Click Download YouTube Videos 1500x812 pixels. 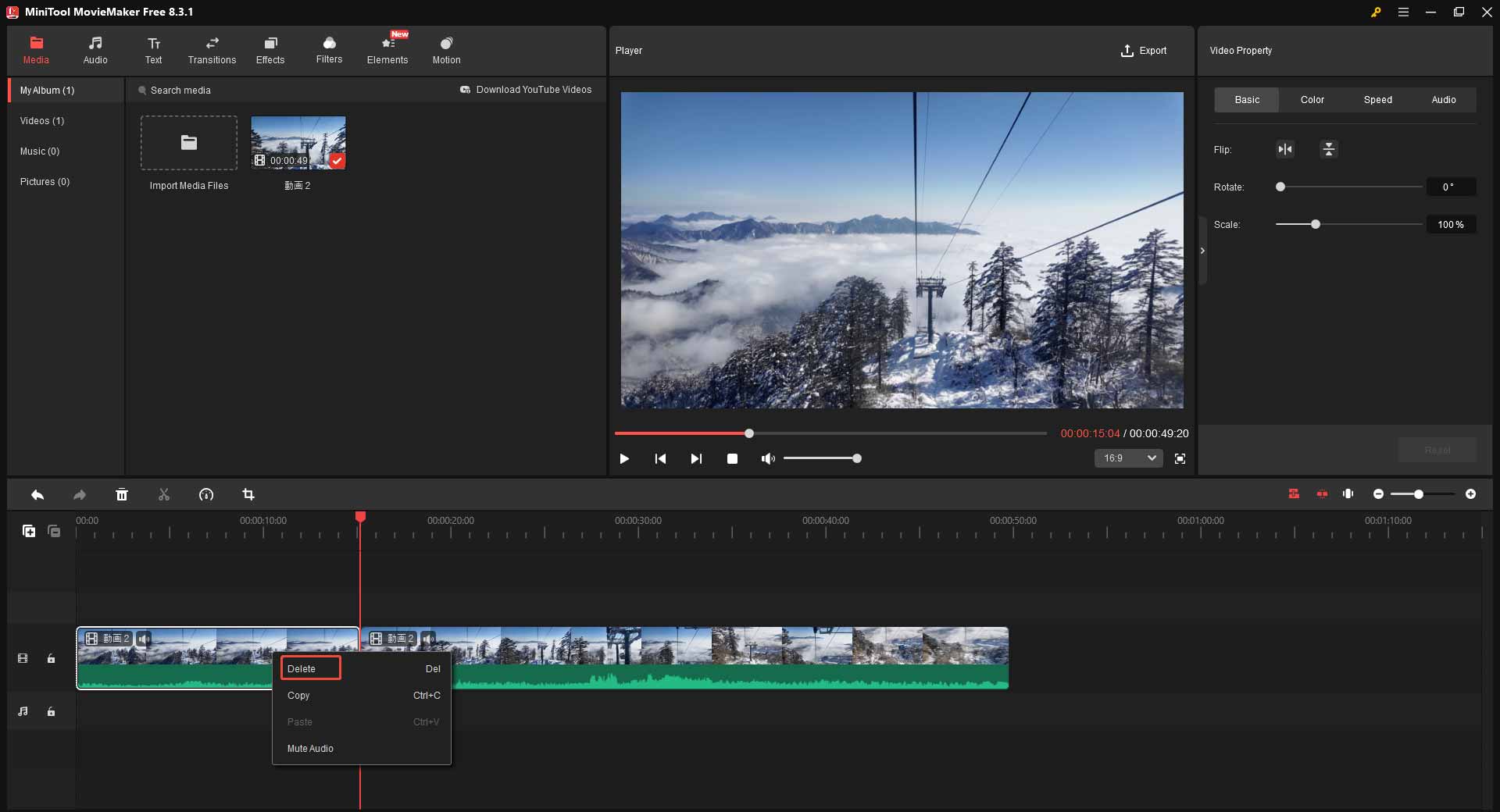(x=527, y=89)
